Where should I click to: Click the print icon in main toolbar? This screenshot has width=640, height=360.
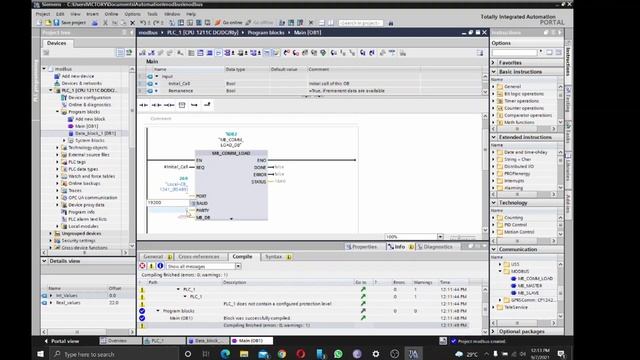pyautogui.click(x=95, y=23)
